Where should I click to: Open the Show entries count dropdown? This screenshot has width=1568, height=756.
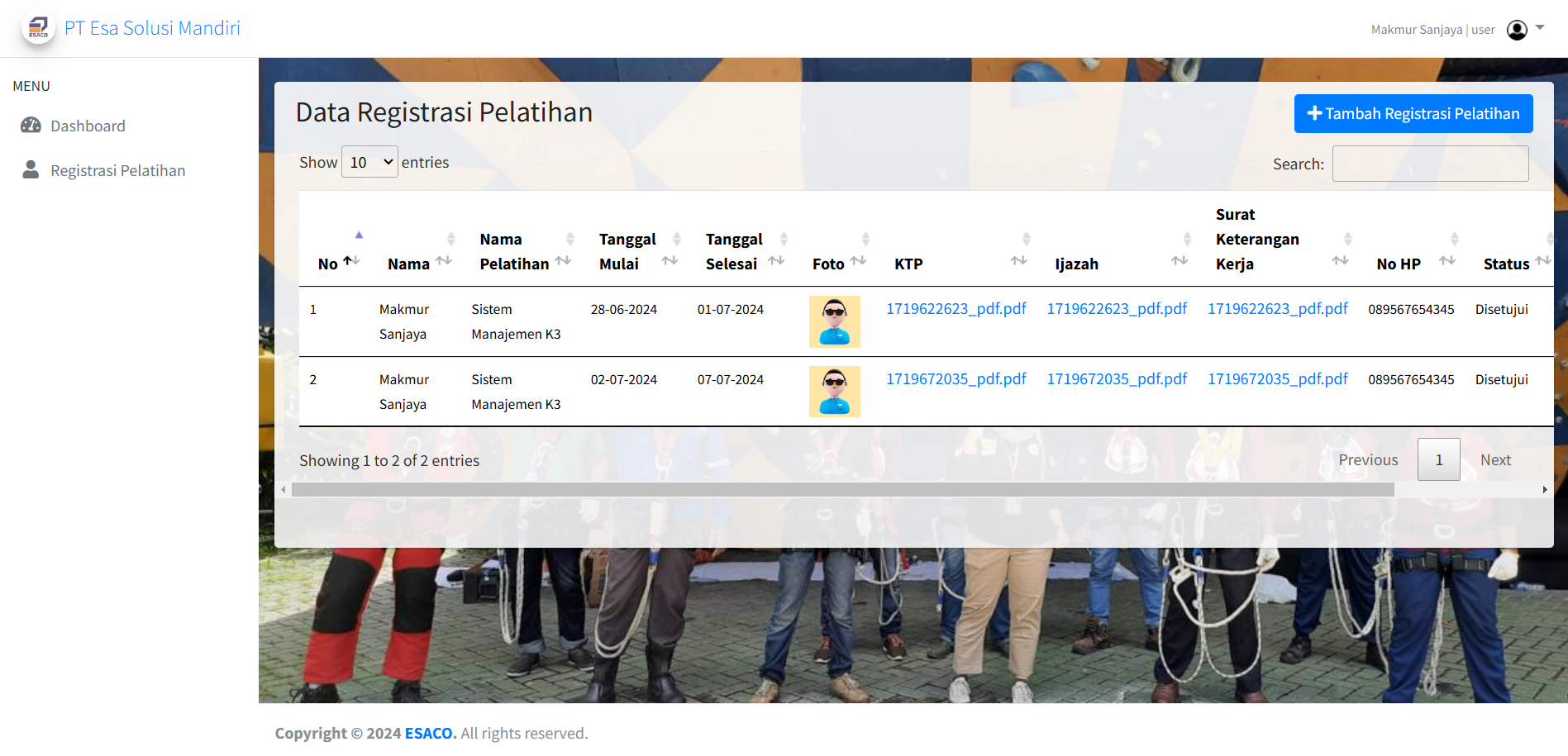369,162
